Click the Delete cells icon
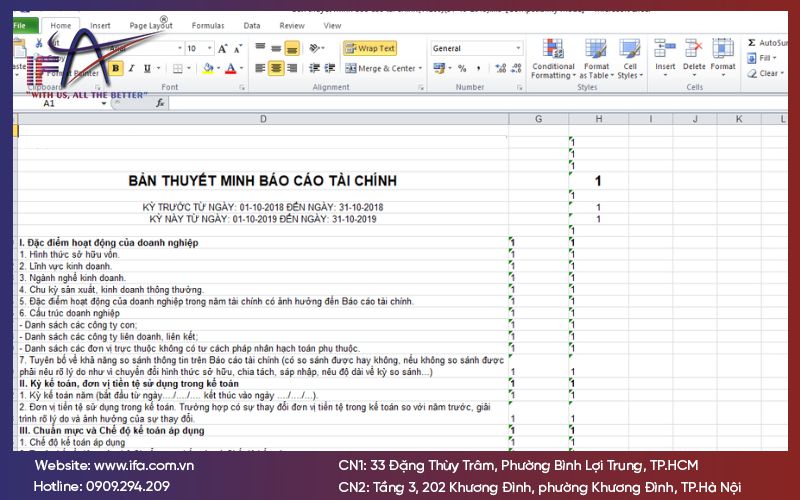 point(694,49)
